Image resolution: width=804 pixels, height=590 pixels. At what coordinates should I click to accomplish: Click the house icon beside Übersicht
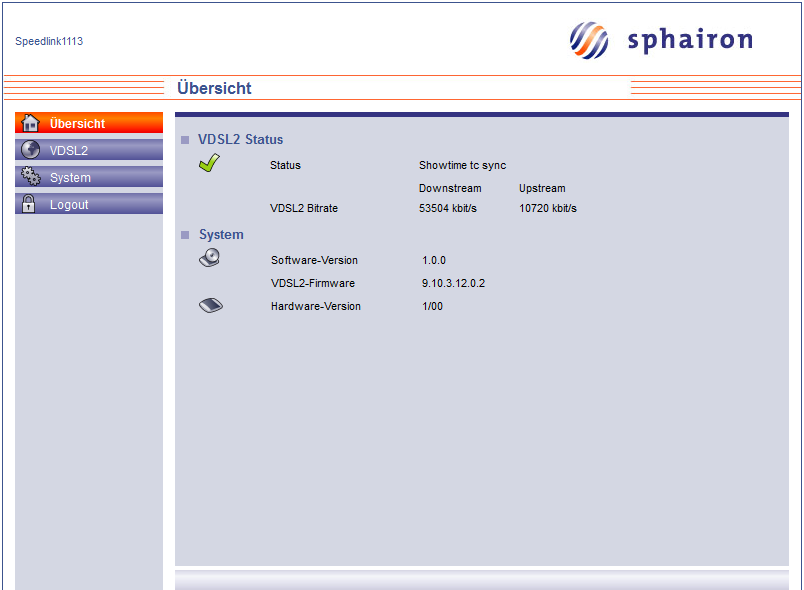(x=30, y=123)
